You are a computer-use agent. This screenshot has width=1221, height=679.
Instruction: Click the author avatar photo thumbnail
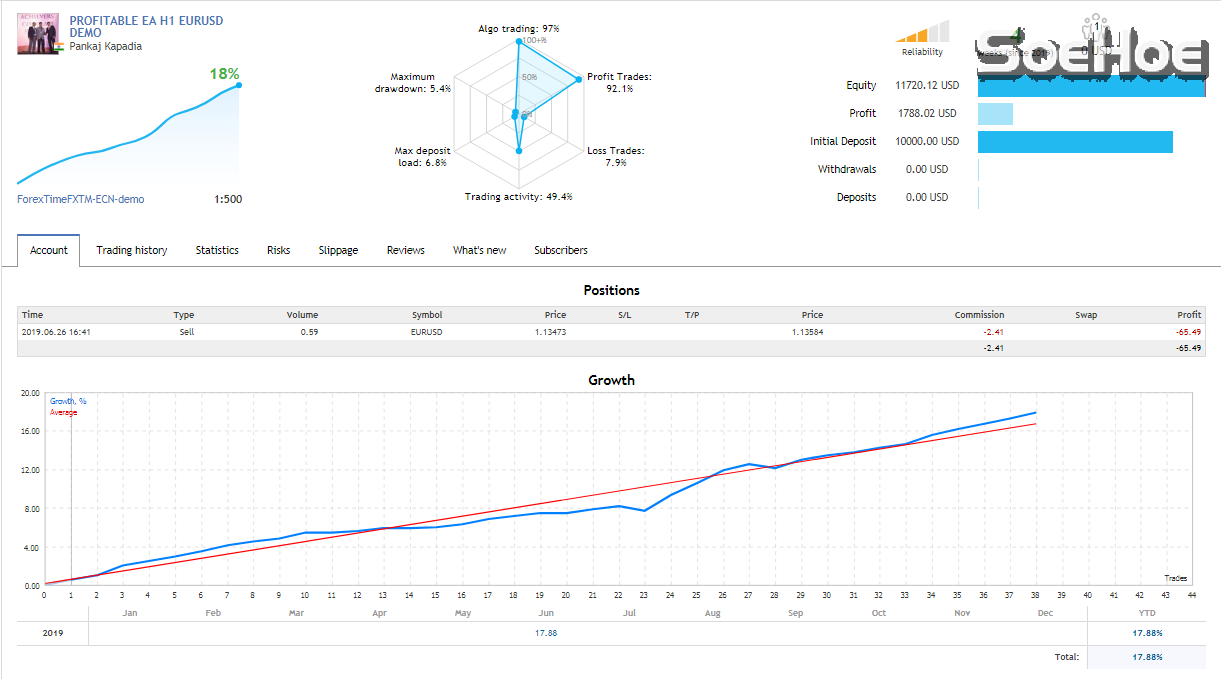(x=38, y=33)
